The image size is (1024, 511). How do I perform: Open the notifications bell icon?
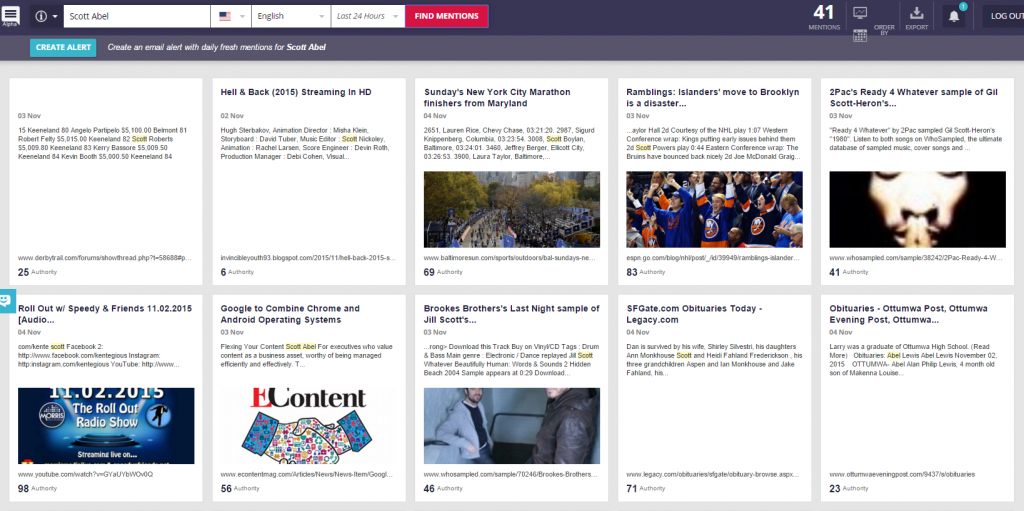[x=953, y=16]
